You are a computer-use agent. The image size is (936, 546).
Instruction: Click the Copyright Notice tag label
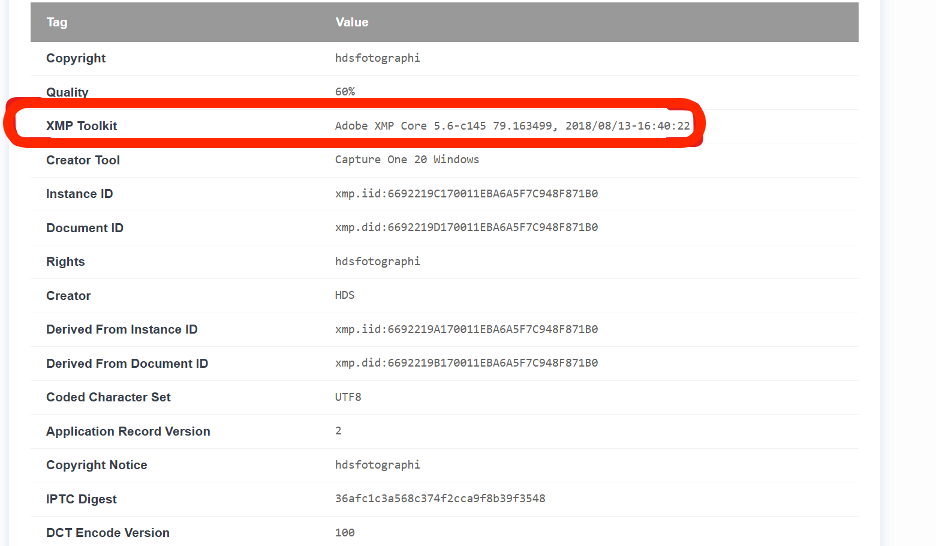tap(97, 465)
